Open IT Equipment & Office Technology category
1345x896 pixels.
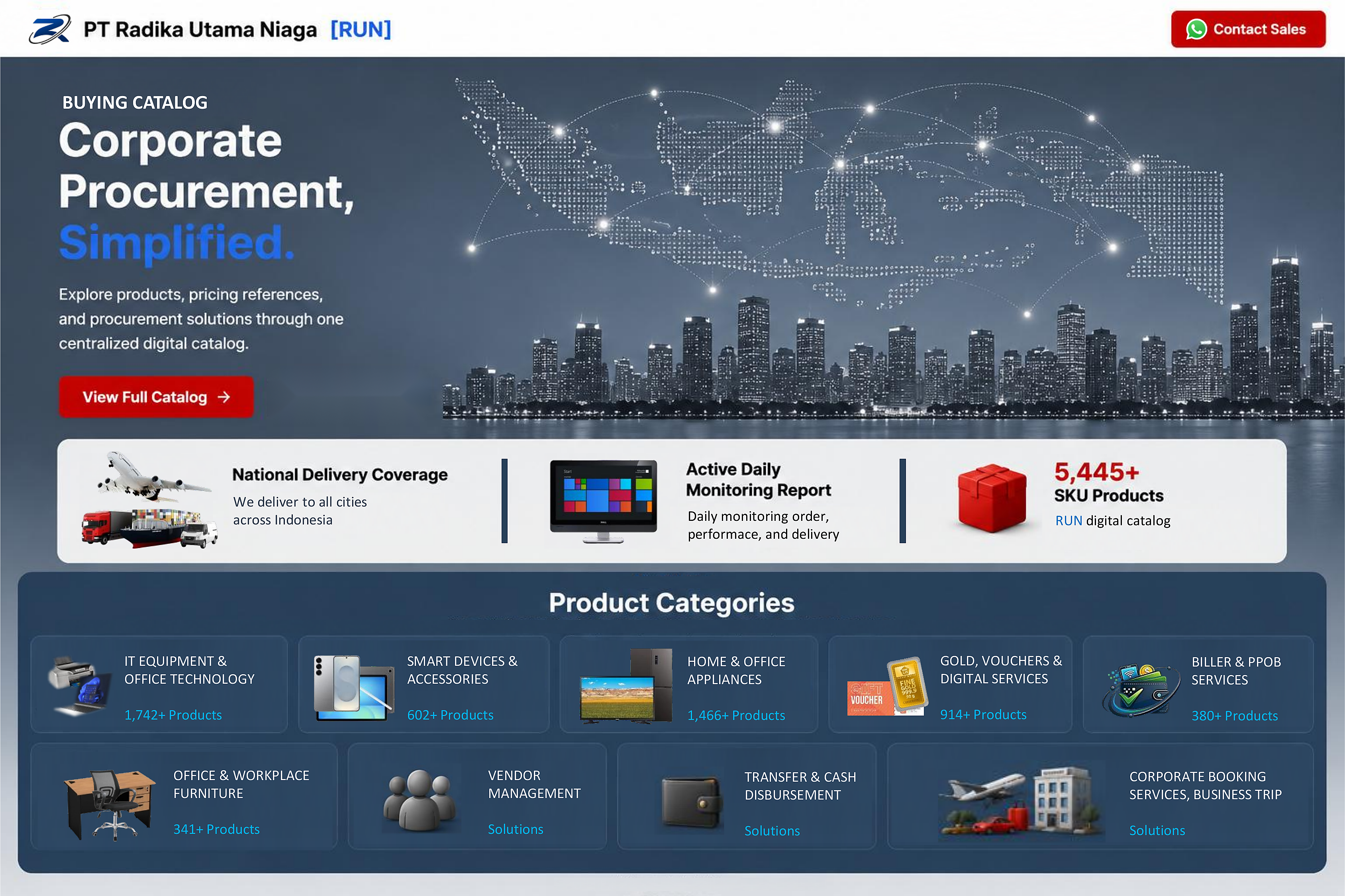click(159, 684)
